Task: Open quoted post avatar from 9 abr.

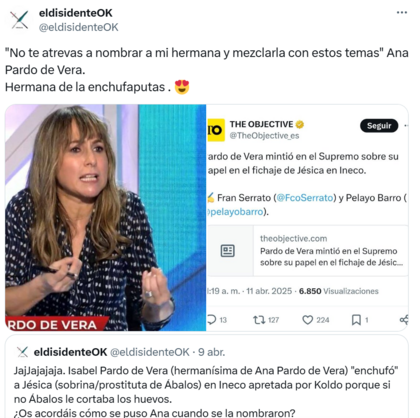Action: pos(22,352)
